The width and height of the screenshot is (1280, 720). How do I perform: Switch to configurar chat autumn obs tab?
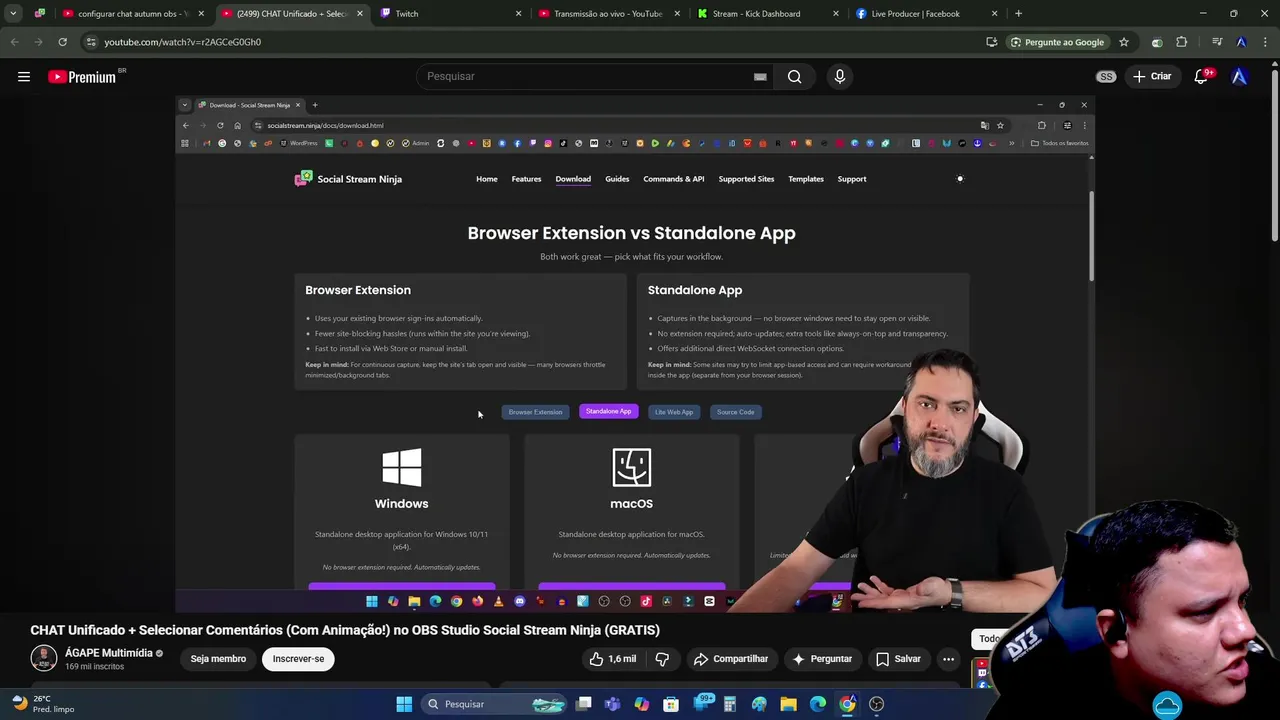133,14
